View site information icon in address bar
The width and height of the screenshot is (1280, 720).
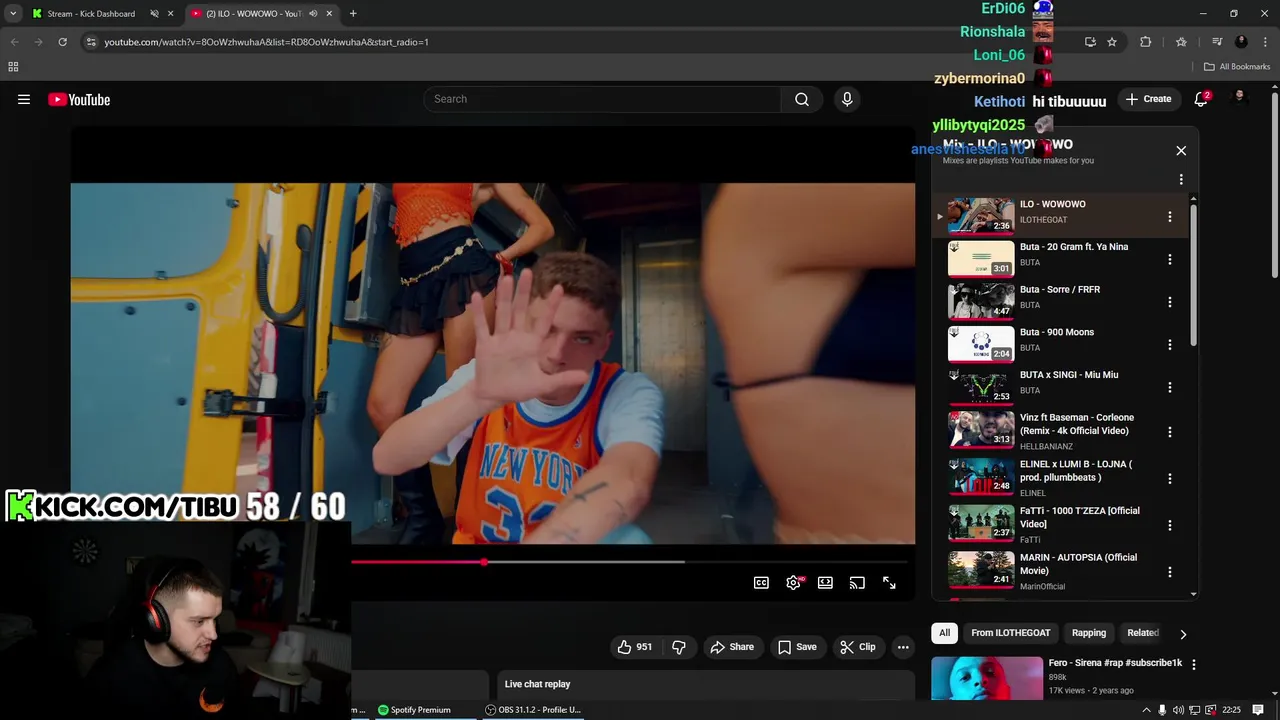point(91,42)
